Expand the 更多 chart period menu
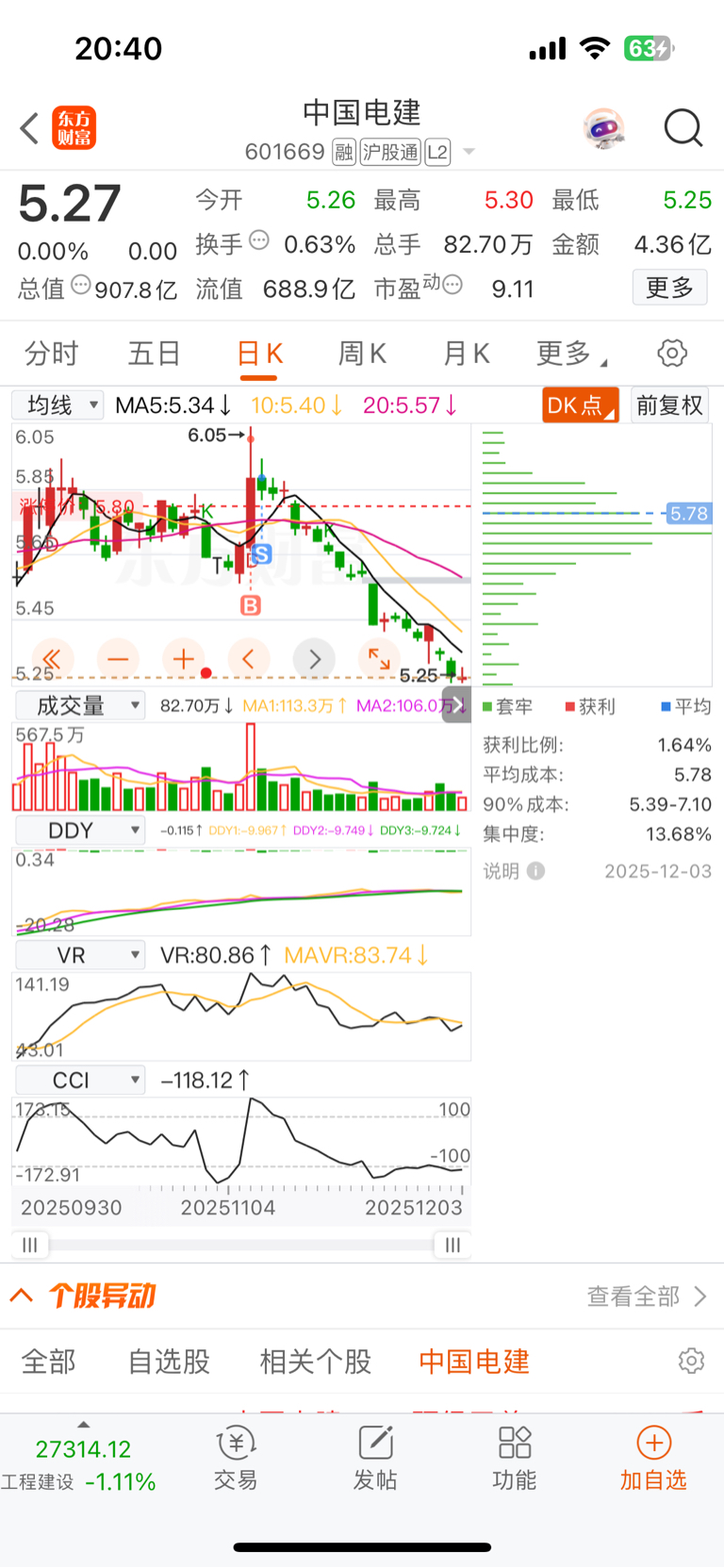724x1568 pixels. pos(571,354)
